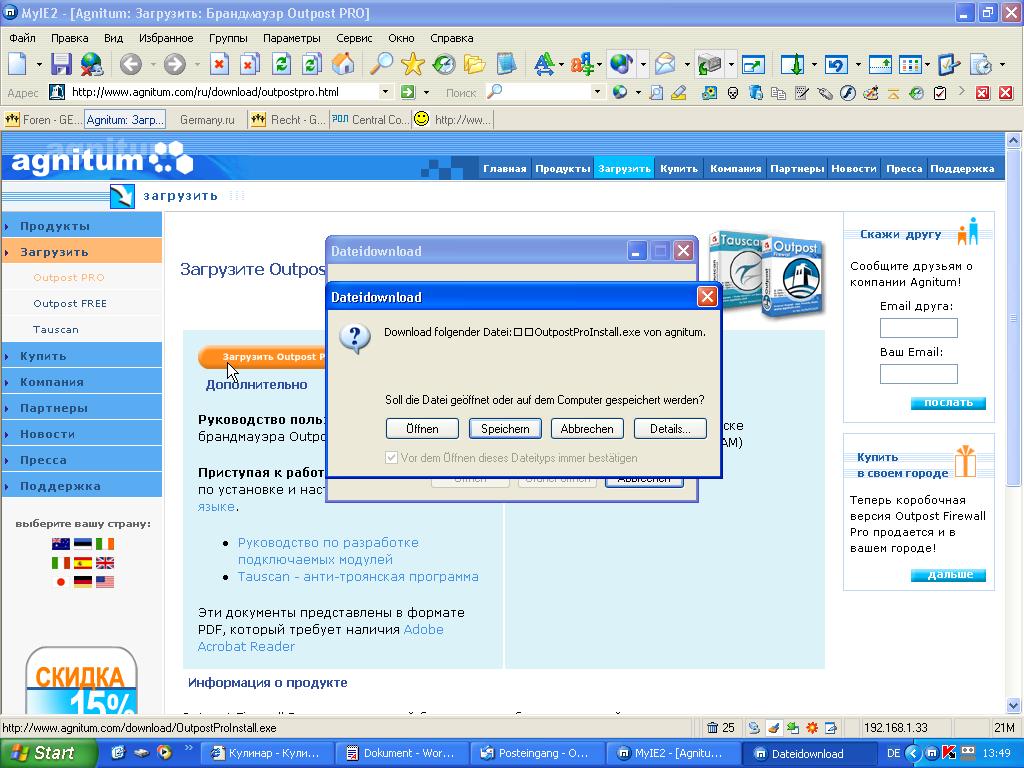Click the tile windows grid icon
Viewport: 1024px width, 768px height.
(910, 64)
